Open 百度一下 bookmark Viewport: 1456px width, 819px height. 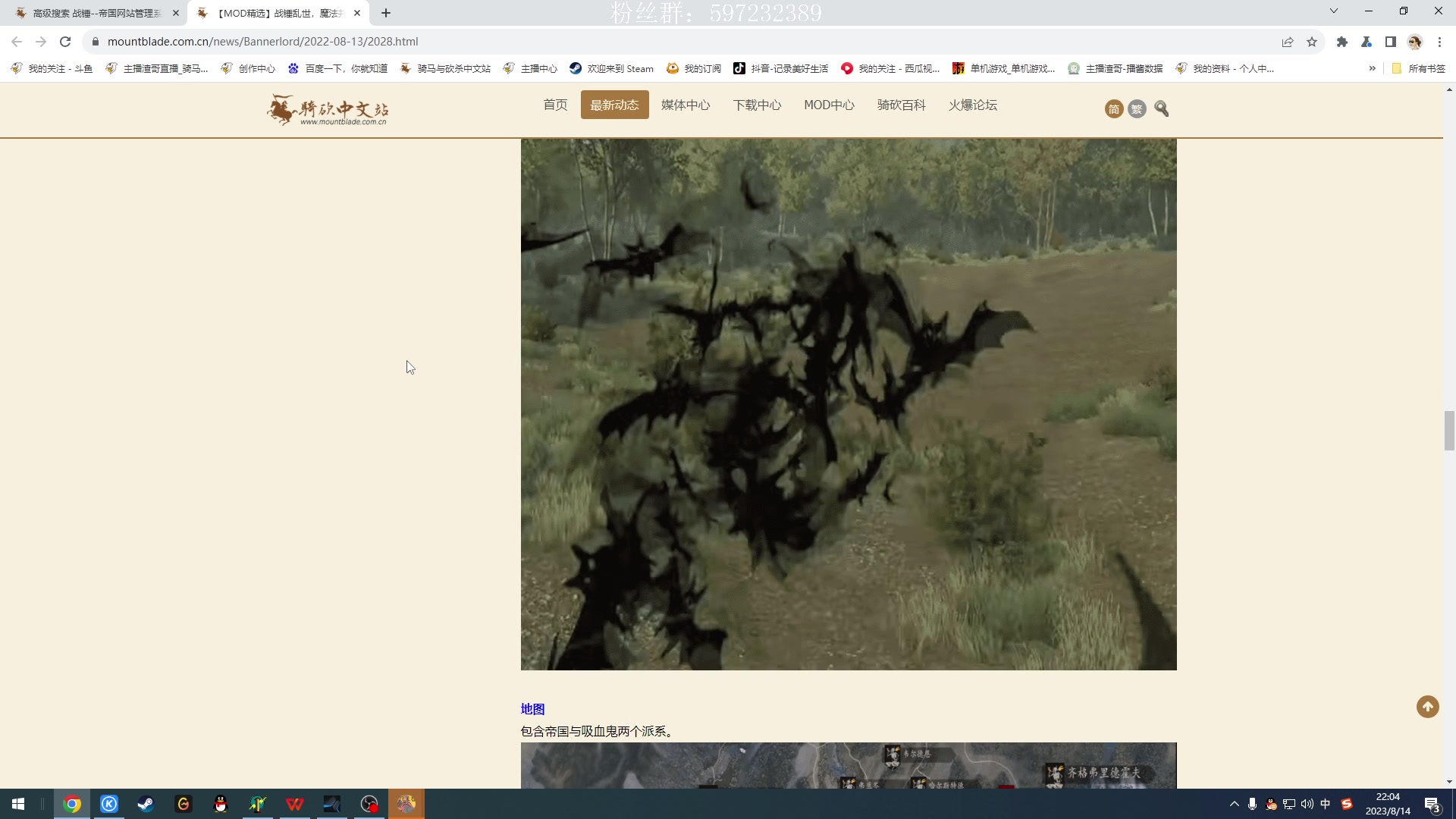pos(337,68)
